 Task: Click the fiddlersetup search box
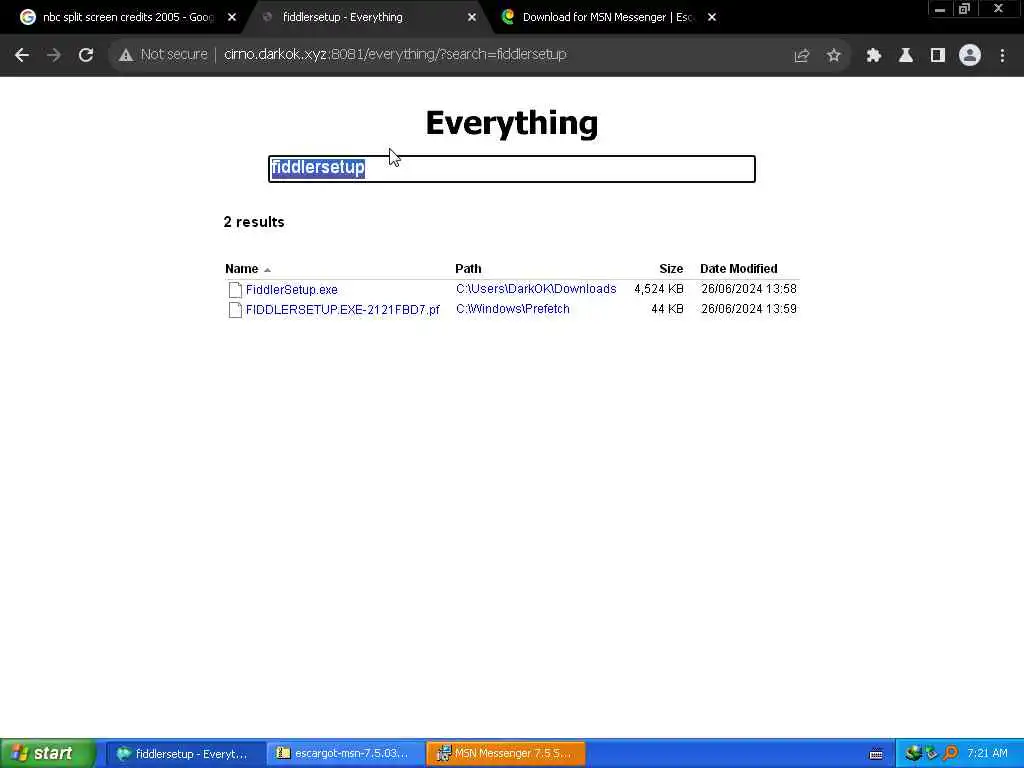pyautogui.click(x=512, y=168)
